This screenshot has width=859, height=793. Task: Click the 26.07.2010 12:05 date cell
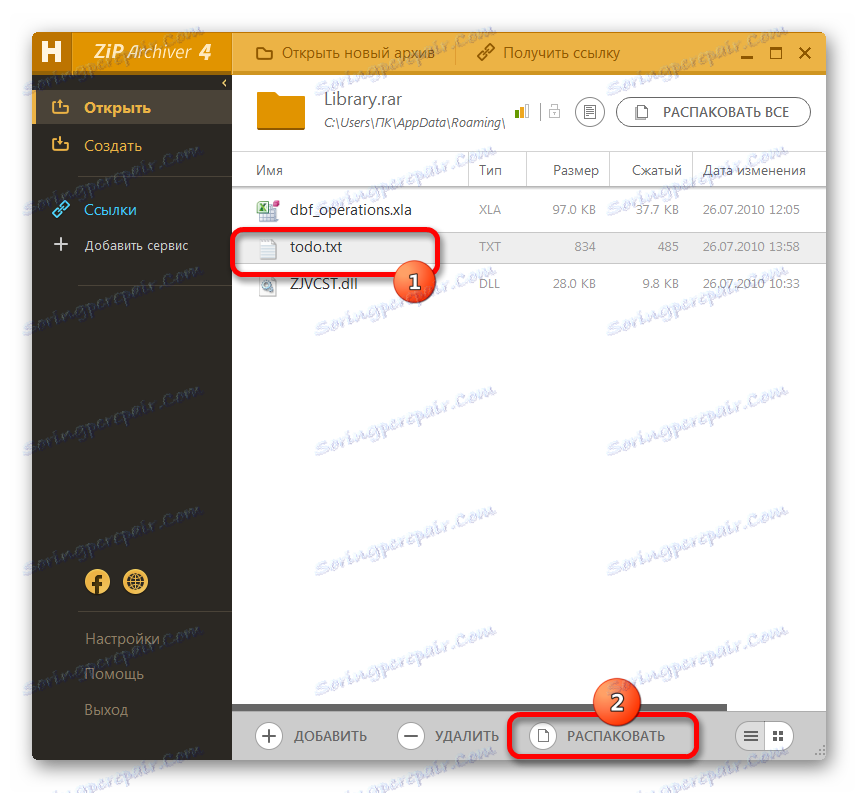[x=751, y=209]
